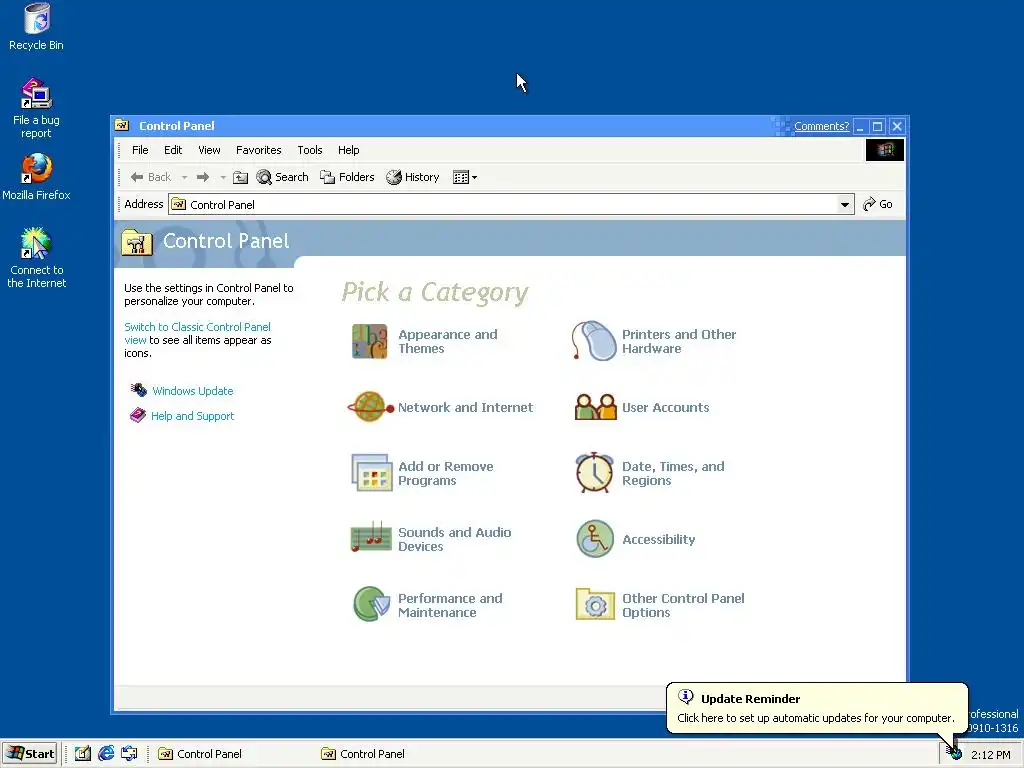The height and width of the screenshot is (768, 1024).
Task: Open the Other Control Panel Options folder icon
Action: coord(595,604)
